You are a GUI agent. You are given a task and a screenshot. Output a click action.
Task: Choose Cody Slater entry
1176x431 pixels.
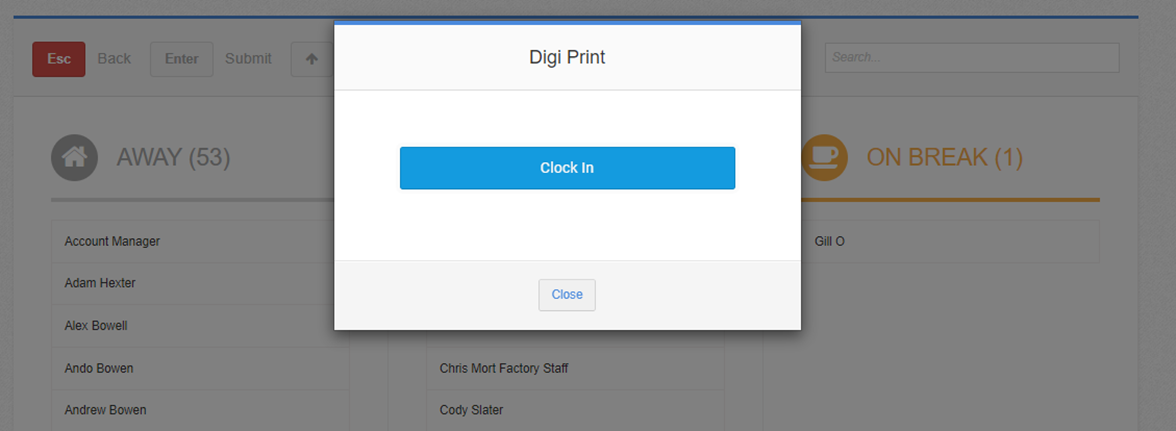(575, 410)
